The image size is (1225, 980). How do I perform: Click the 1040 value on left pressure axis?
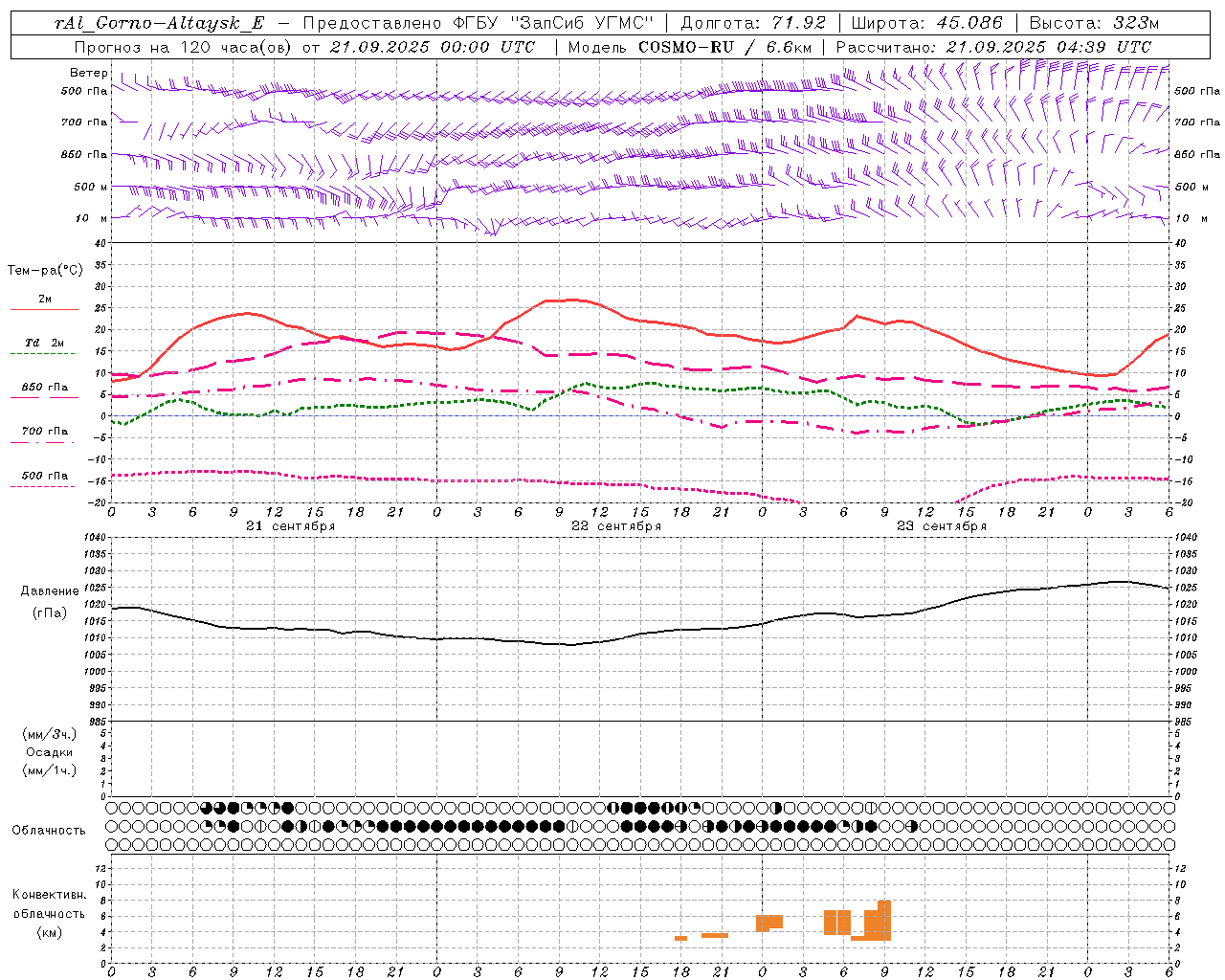point(93,538)
